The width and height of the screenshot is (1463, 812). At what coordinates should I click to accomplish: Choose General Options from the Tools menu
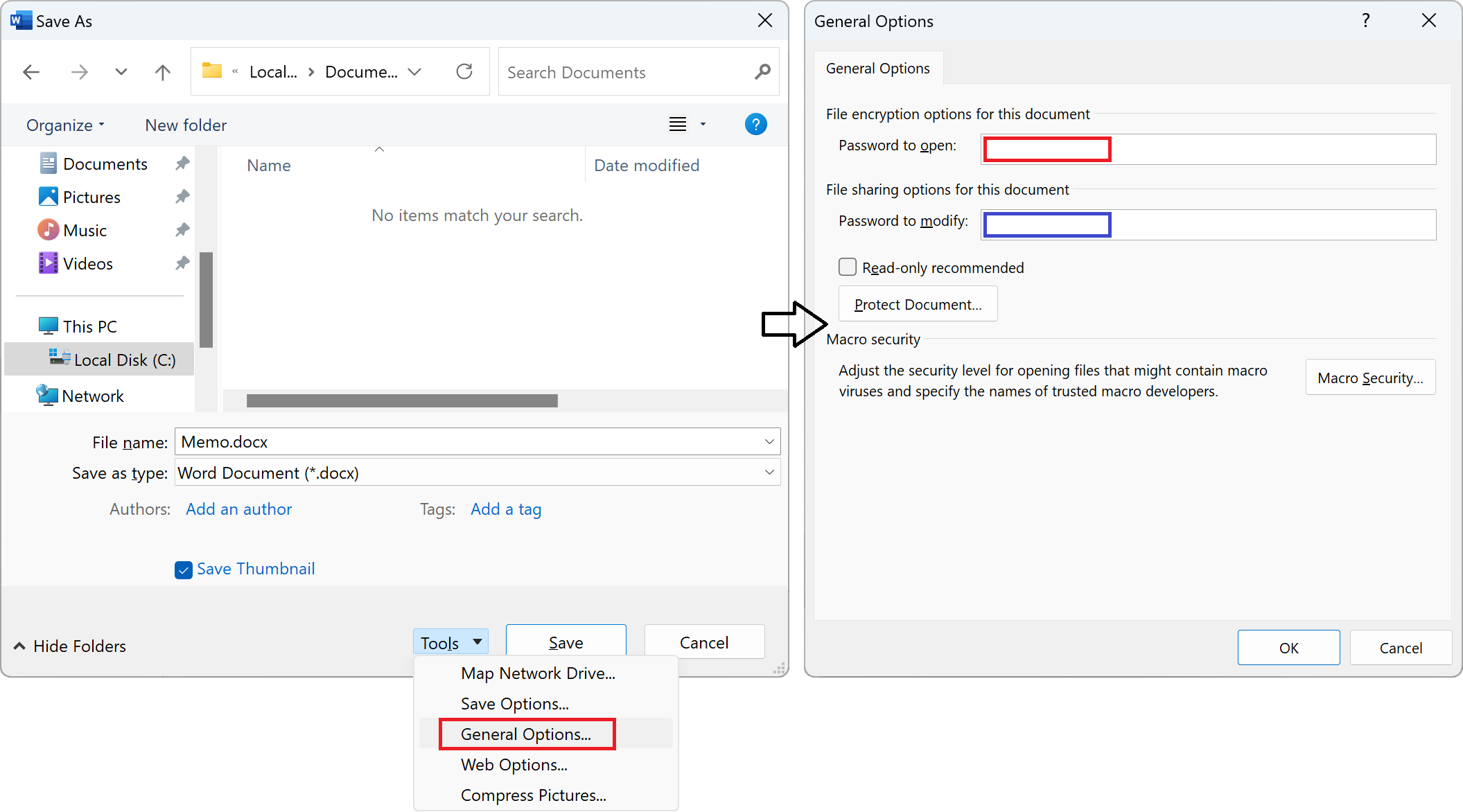point(526,734)
